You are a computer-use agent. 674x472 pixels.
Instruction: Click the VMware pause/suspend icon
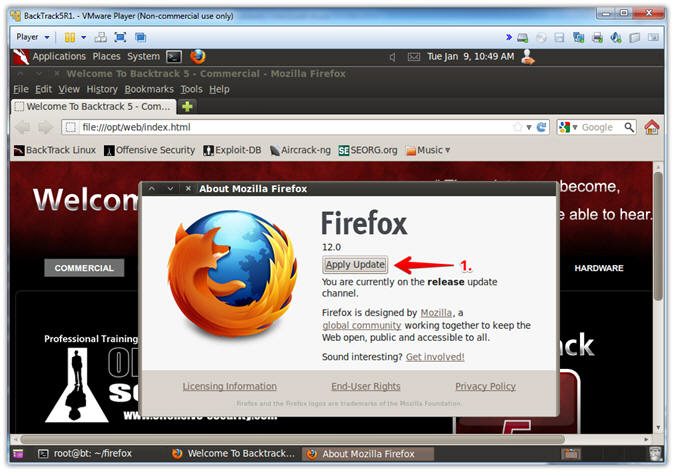(69, 37)
